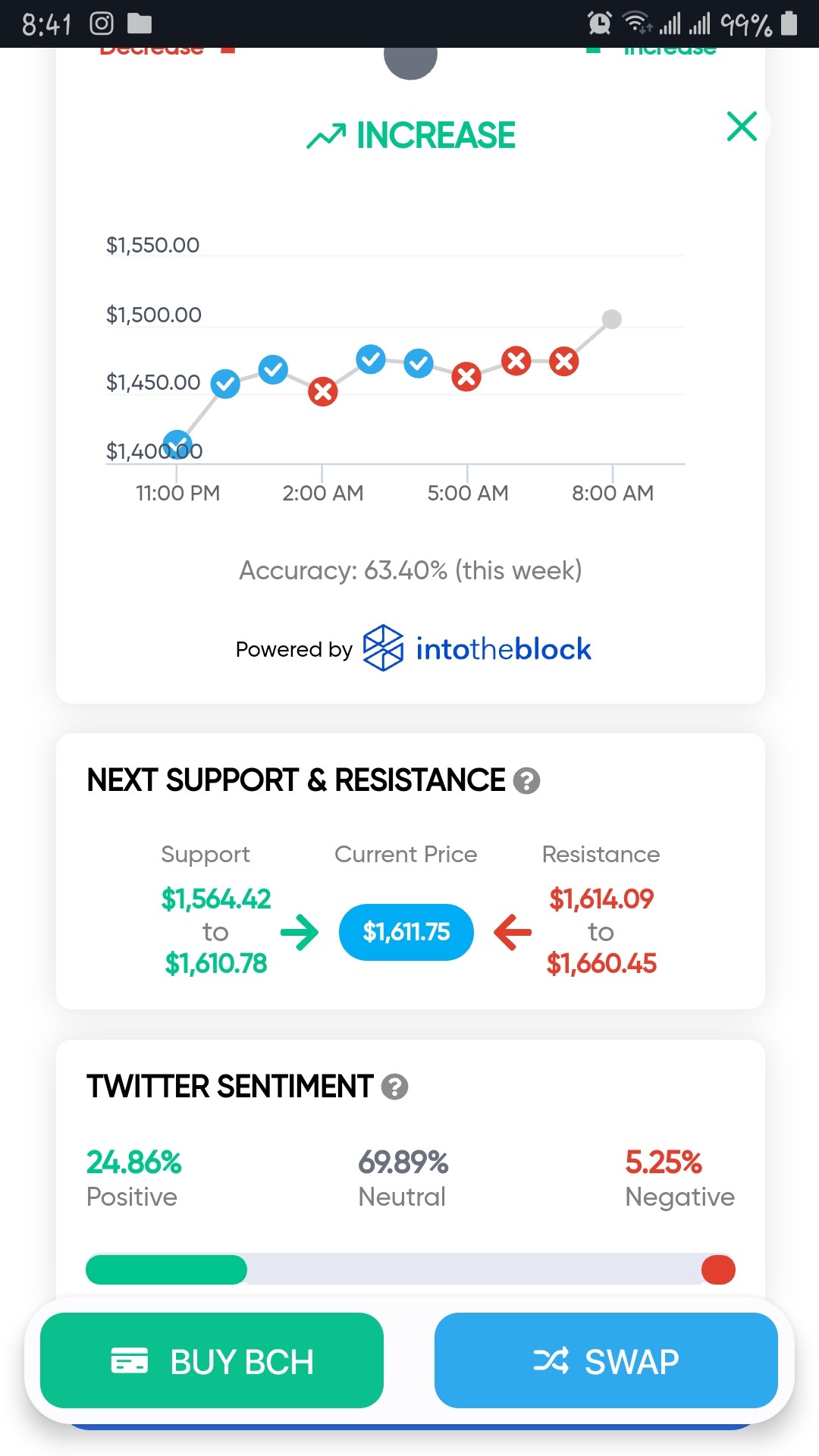Screen dimensions: 819x1456
Task: Tap the SWAP button
Action: coord(606,1360)
